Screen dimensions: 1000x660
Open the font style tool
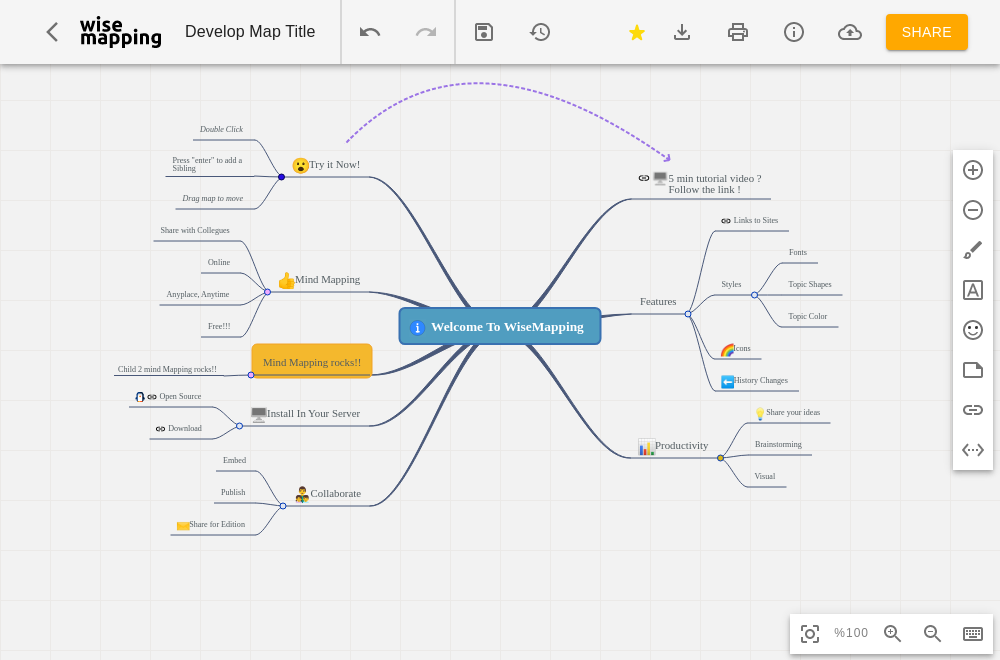[973, 290]
